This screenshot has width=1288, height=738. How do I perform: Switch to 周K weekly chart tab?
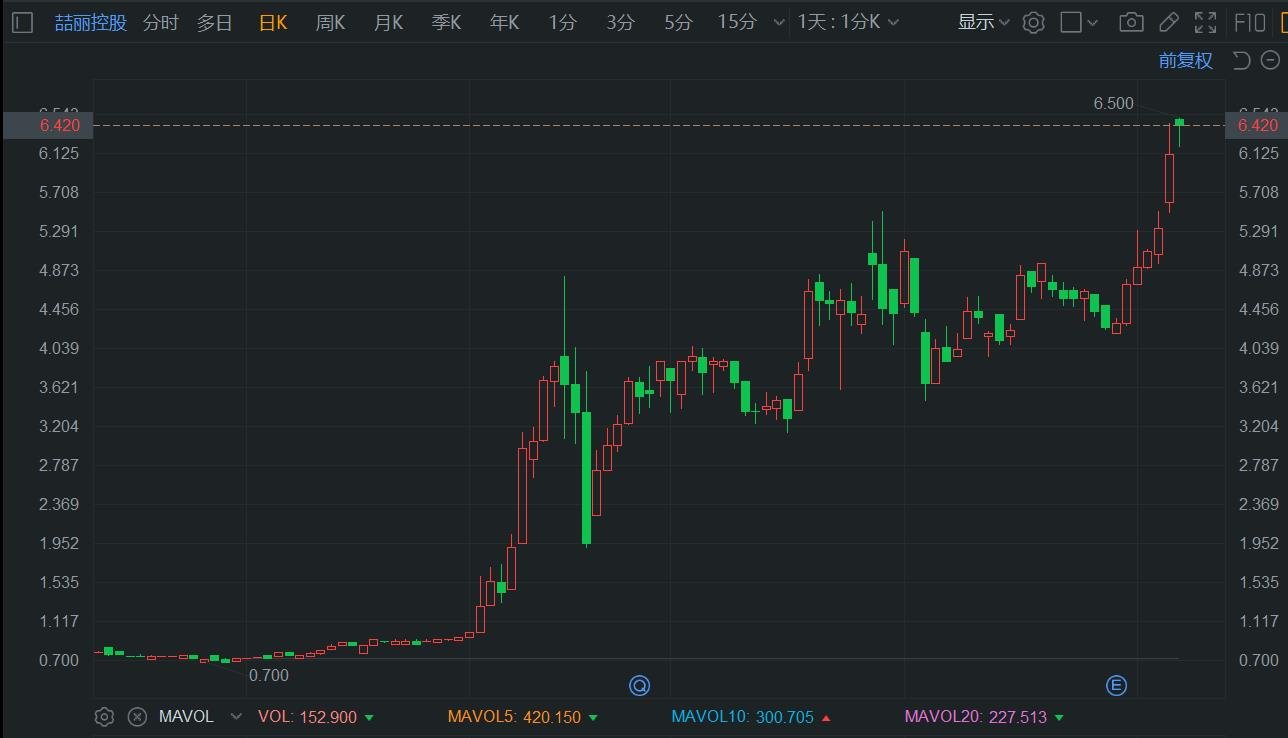(x=330, y=22)
